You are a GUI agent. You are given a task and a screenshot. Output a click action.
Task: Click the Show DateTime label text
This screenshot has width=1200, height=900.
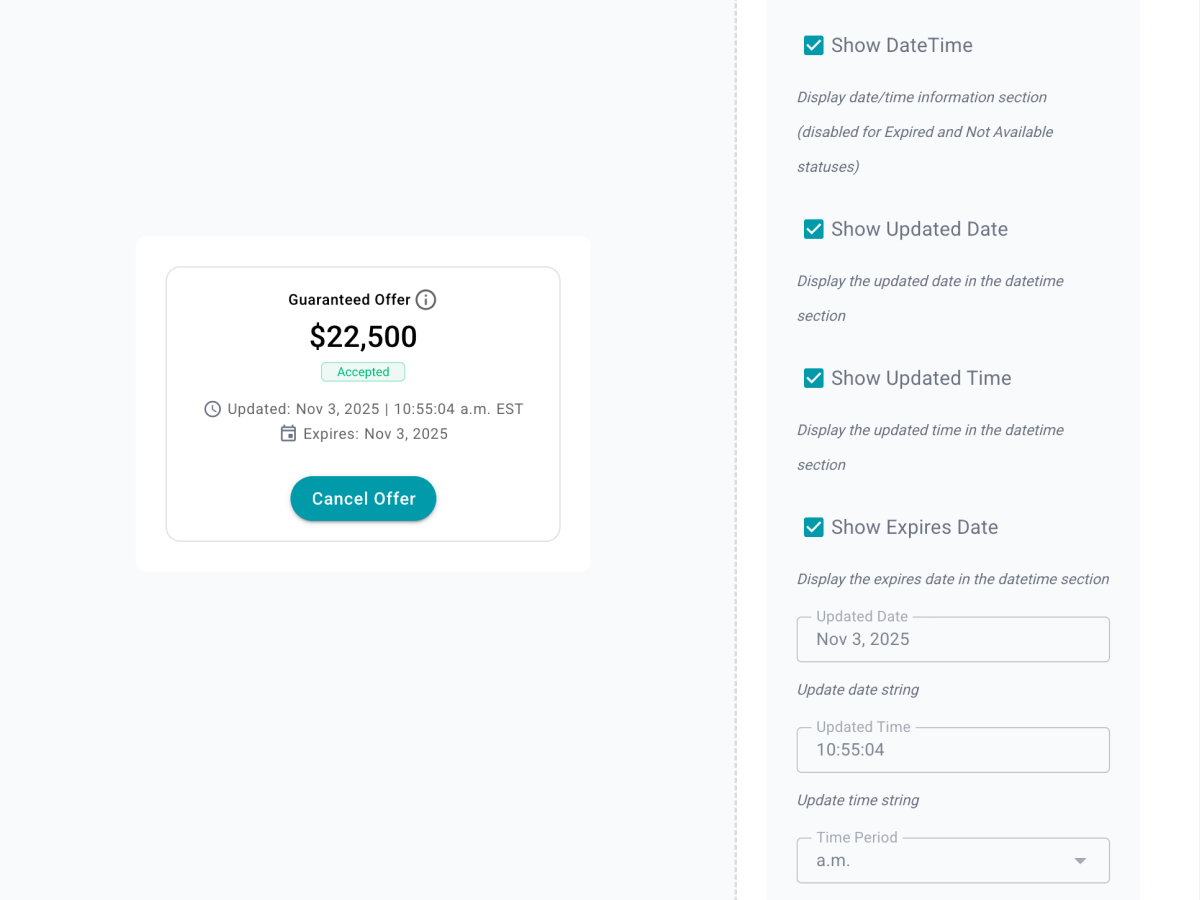pos(901,45)
